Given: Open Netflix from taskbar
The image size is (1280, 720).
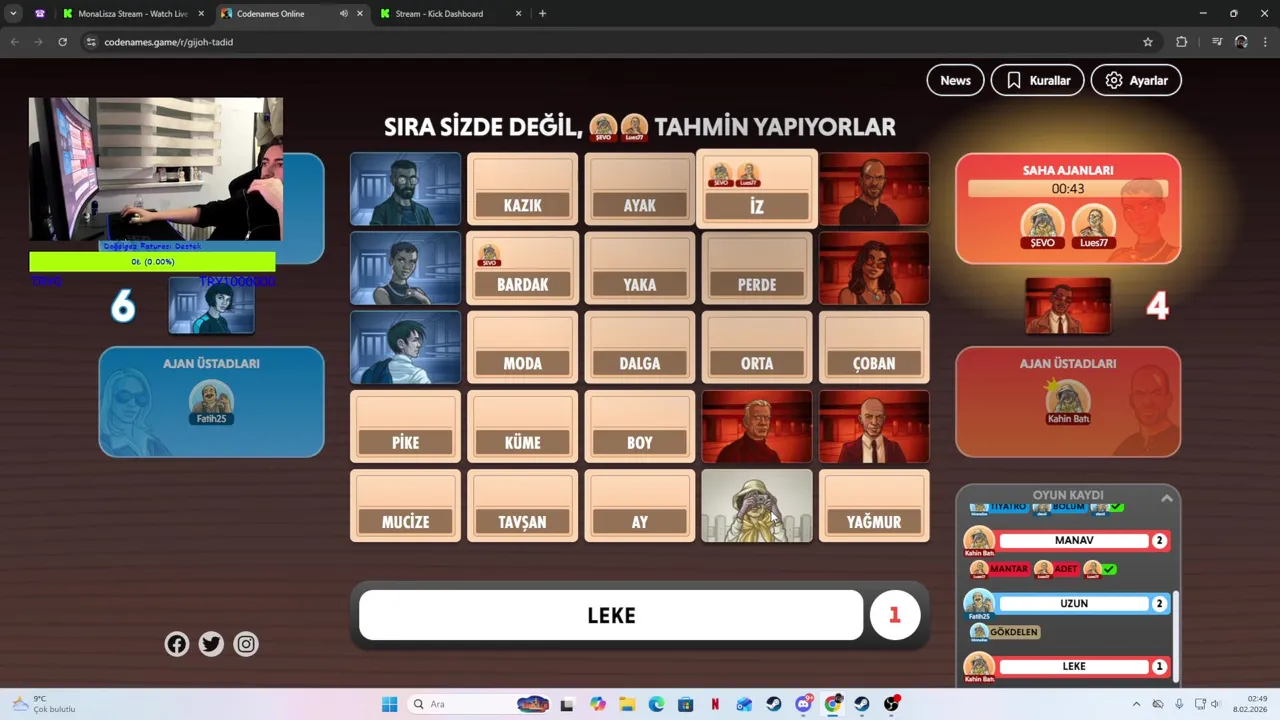Looking at the screenshot, I should pyautogui.click(x=715, y=704).
